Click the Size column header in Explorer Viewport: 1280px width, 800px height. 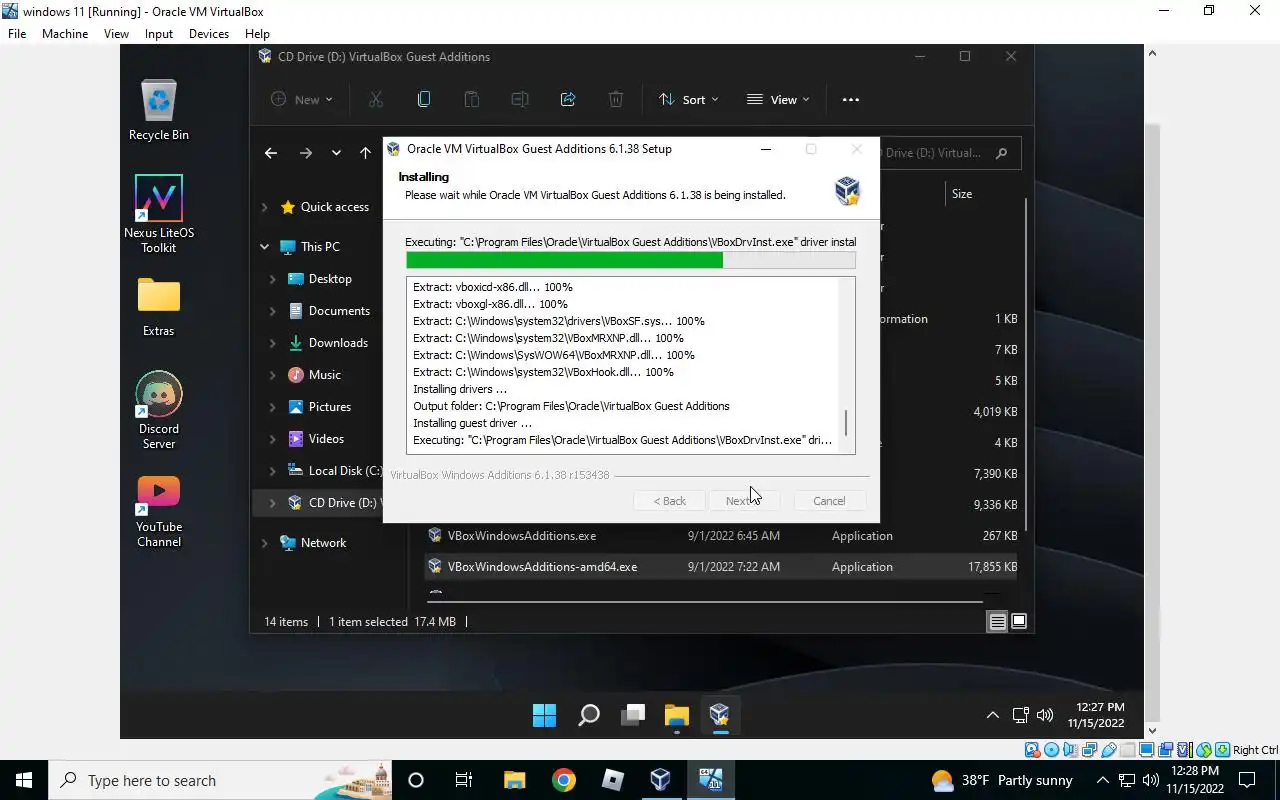[x=962, y=194]
